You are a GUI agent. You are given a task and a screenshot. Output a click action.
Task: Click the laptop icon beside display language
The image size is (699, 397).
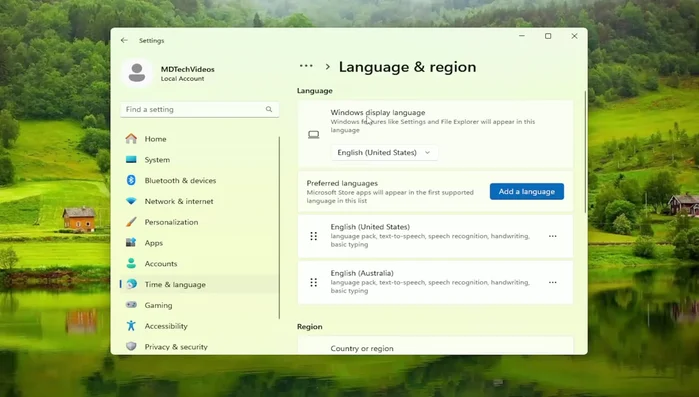pos(313,135)
